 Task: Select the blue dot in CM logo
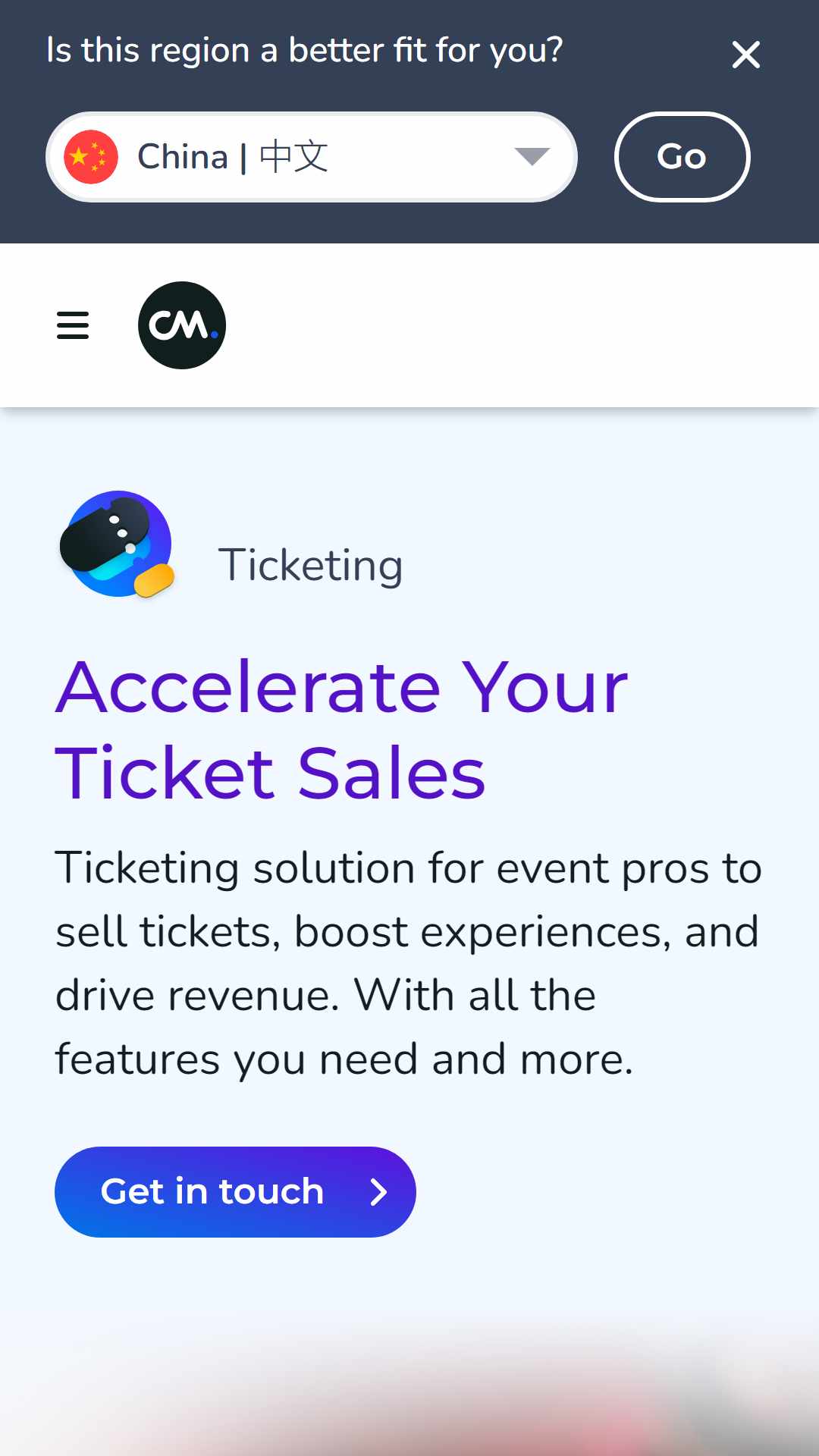pos(215,334)
